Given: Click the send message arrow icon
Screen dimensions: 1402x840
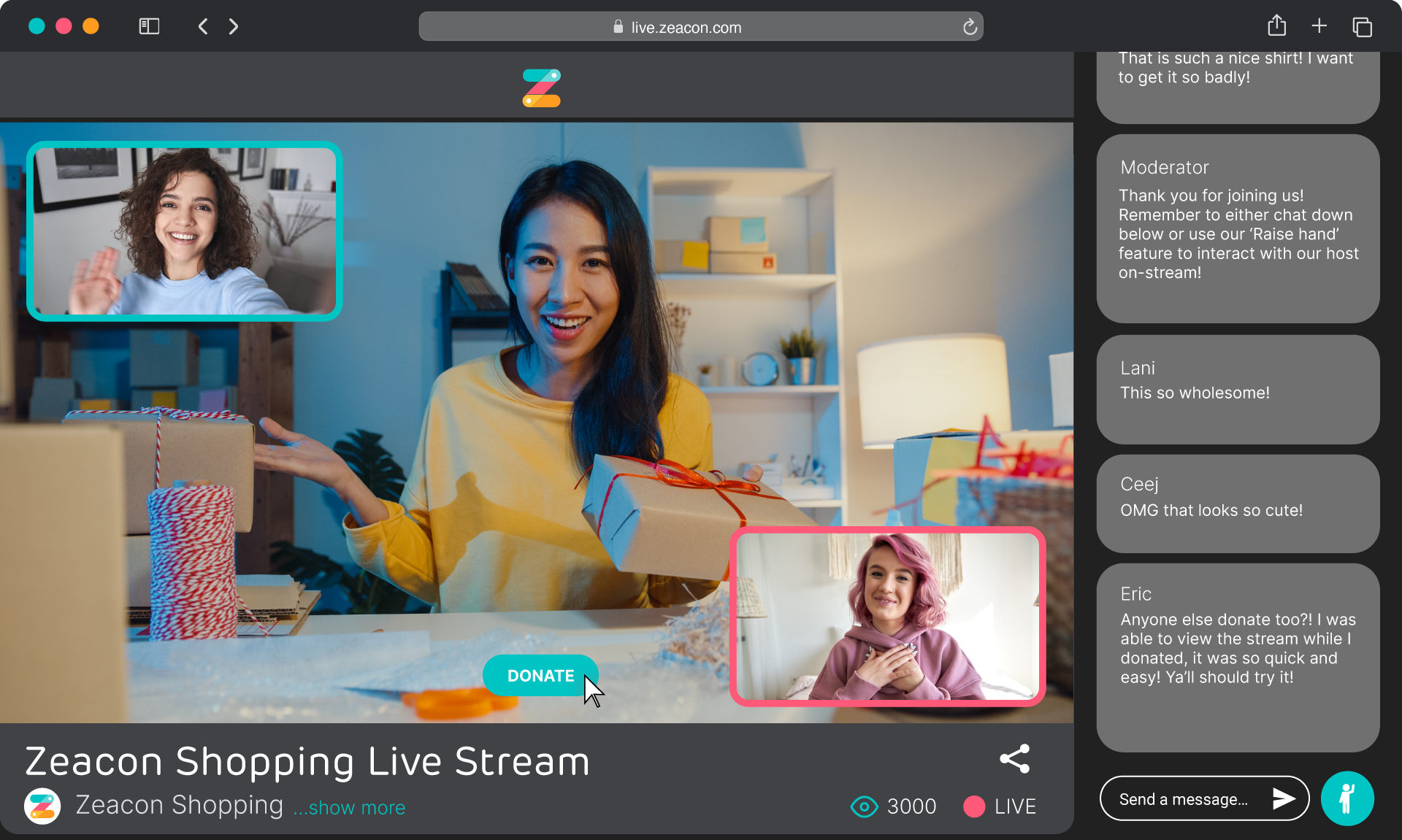Looking at the screenshot, I should (x=1282, y=798).
